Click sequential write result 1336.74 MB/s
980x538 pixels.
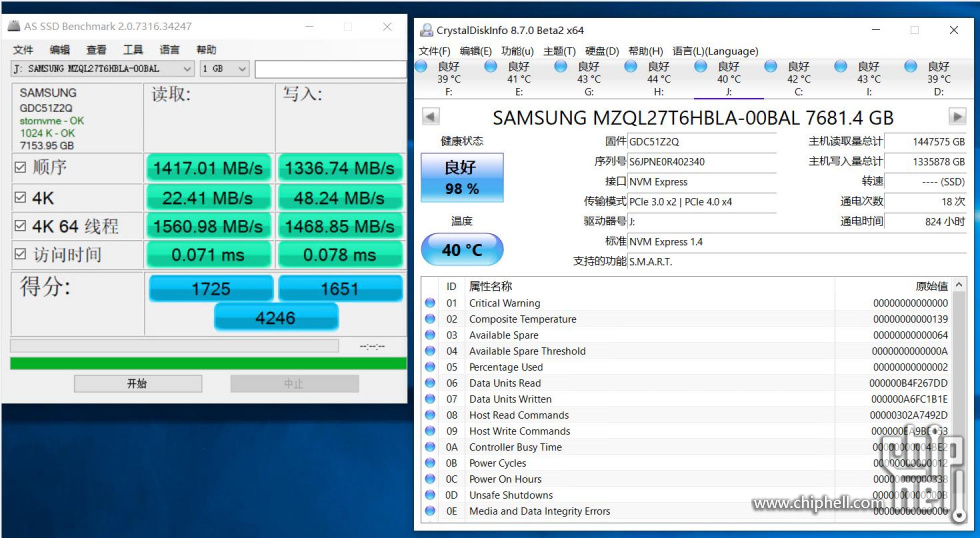340,168
